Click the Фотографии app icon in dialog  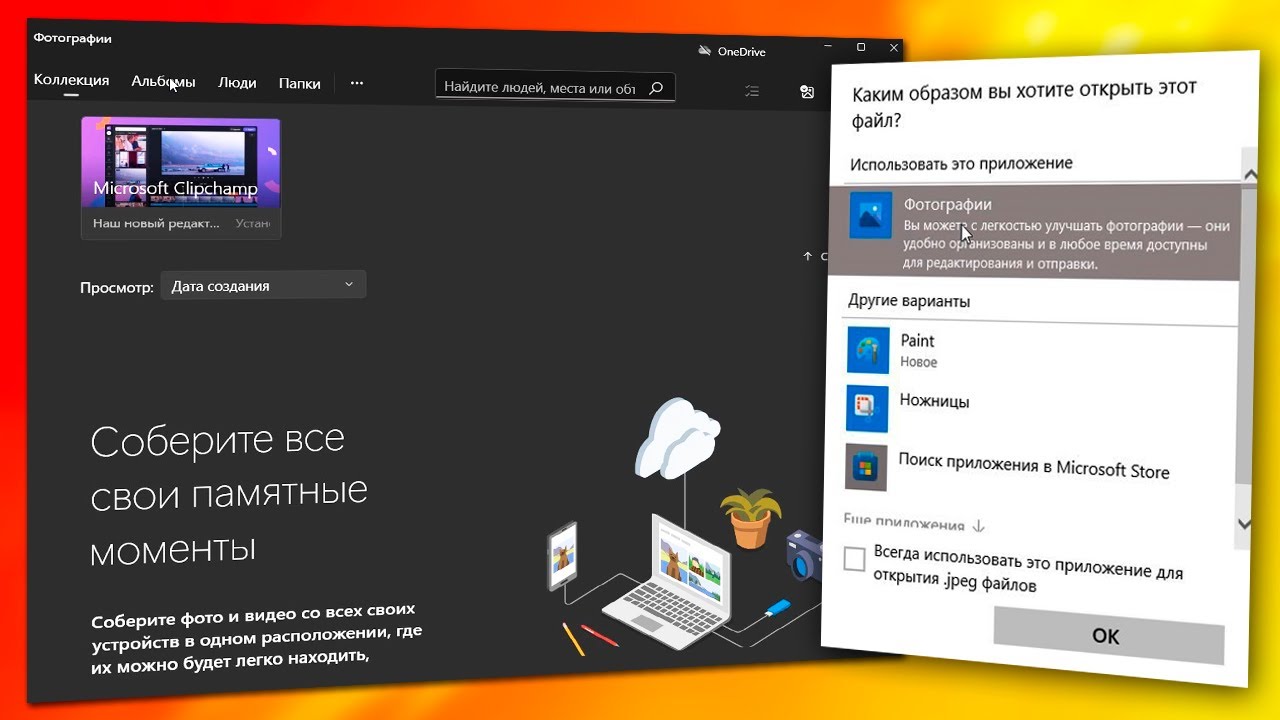[871, 215]
